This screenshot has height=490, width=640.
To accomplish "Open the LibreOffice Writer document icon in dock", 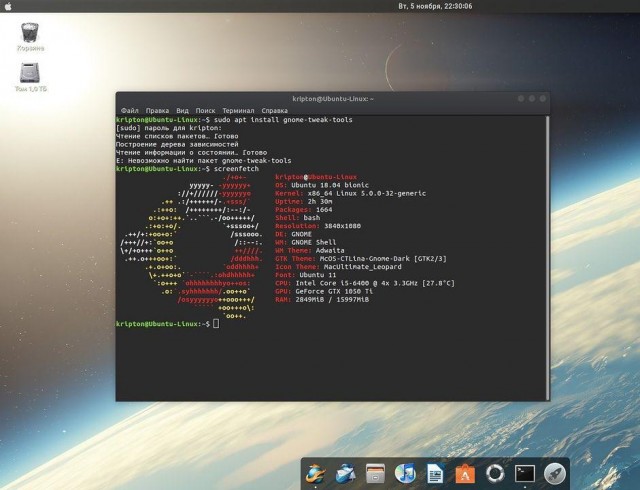I will [x=435, y=474].
